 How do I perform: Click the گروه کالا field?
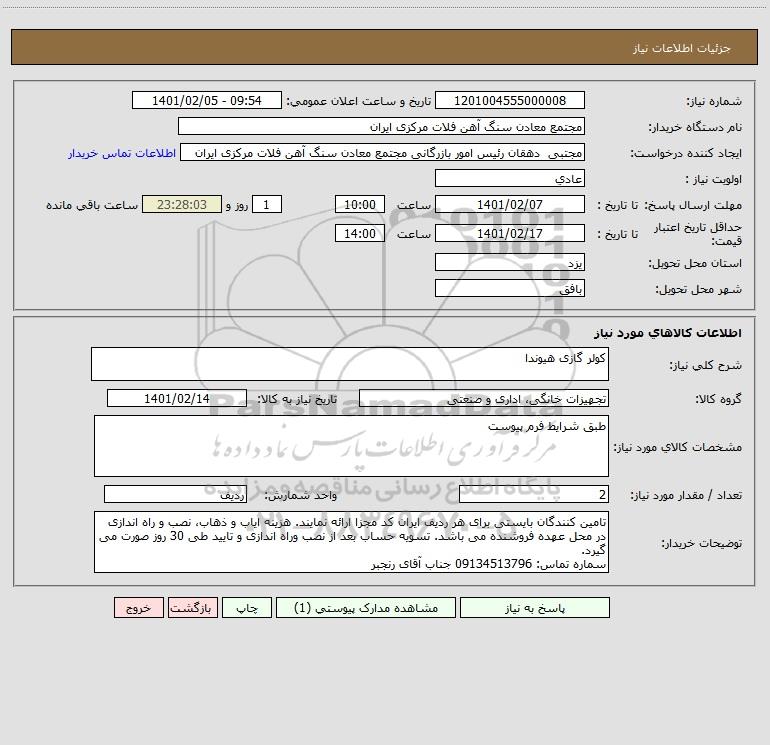(x=484, y=398)
